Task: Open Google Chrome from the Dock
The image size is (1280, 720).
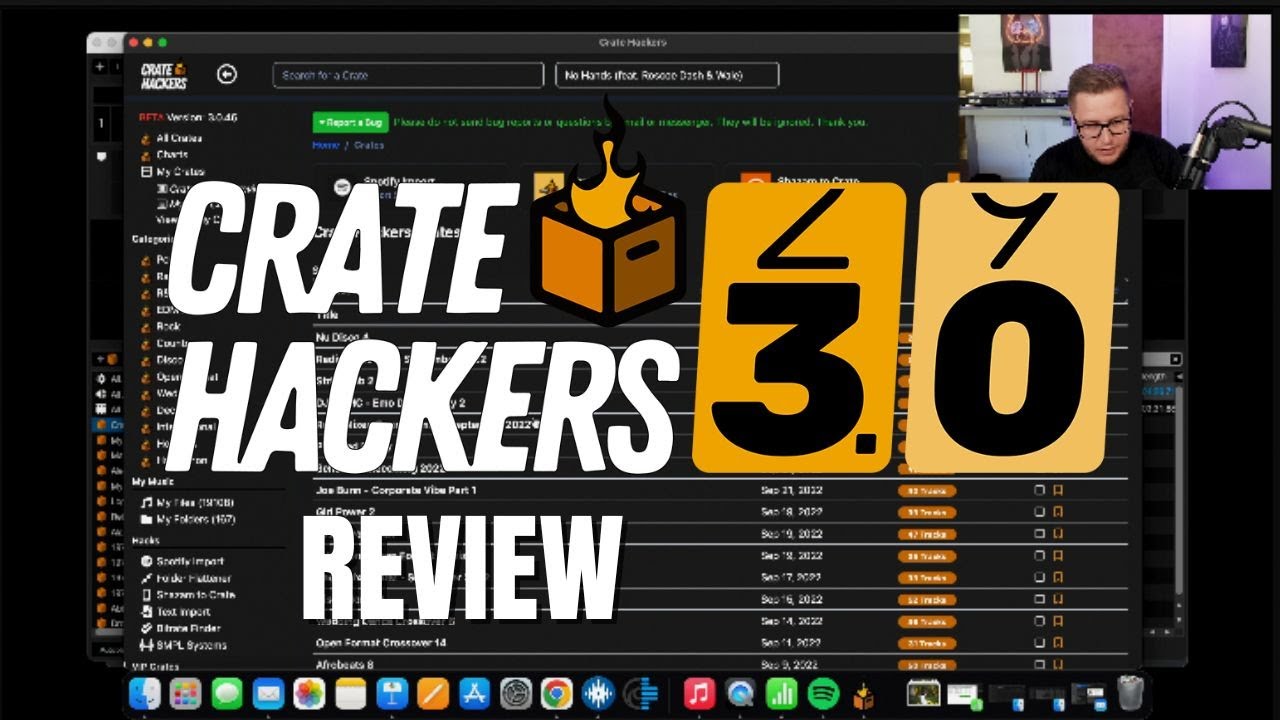Action: pos(557,693)
